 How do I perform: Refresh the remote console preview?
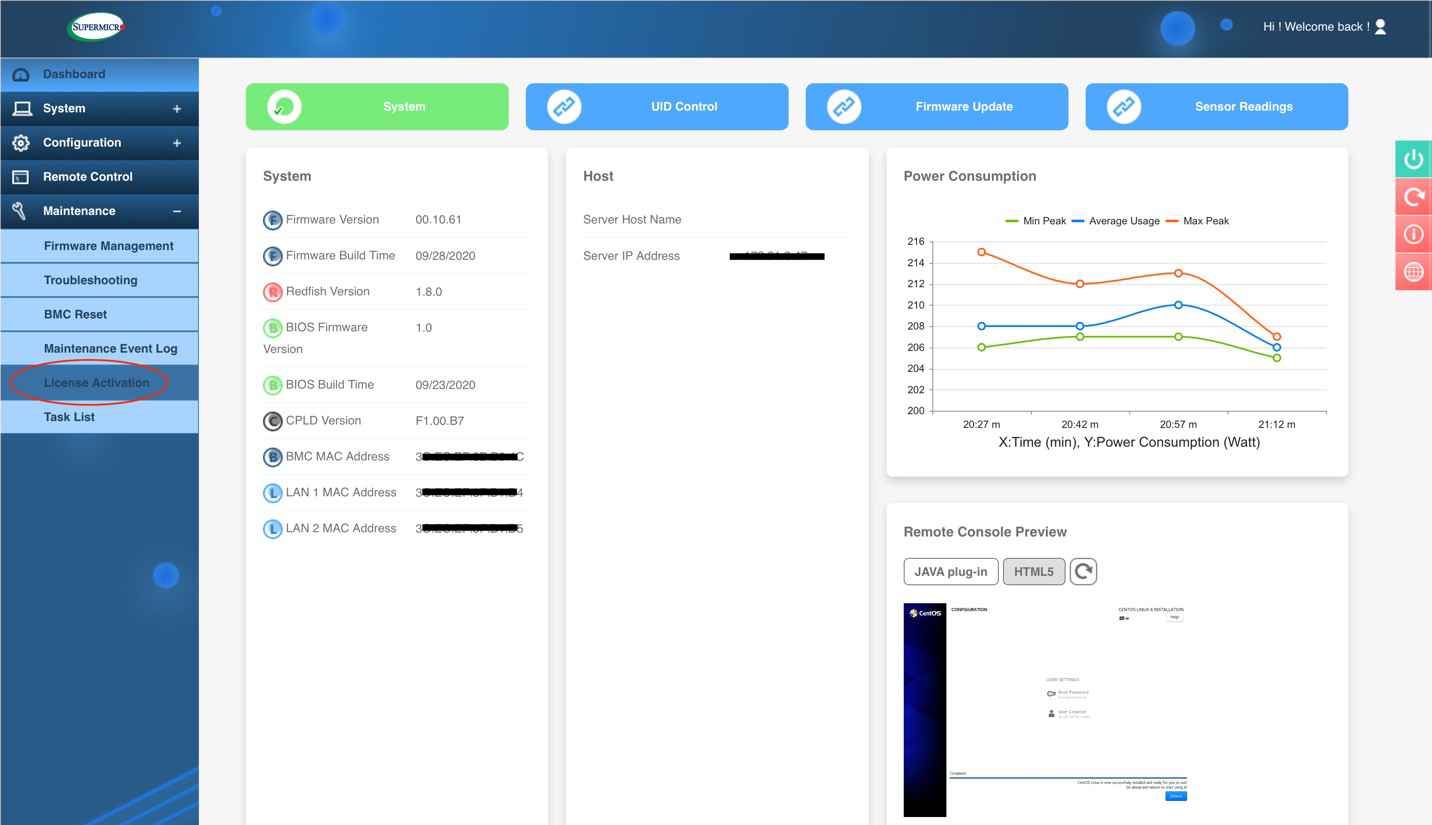[x=1083, y=571]
